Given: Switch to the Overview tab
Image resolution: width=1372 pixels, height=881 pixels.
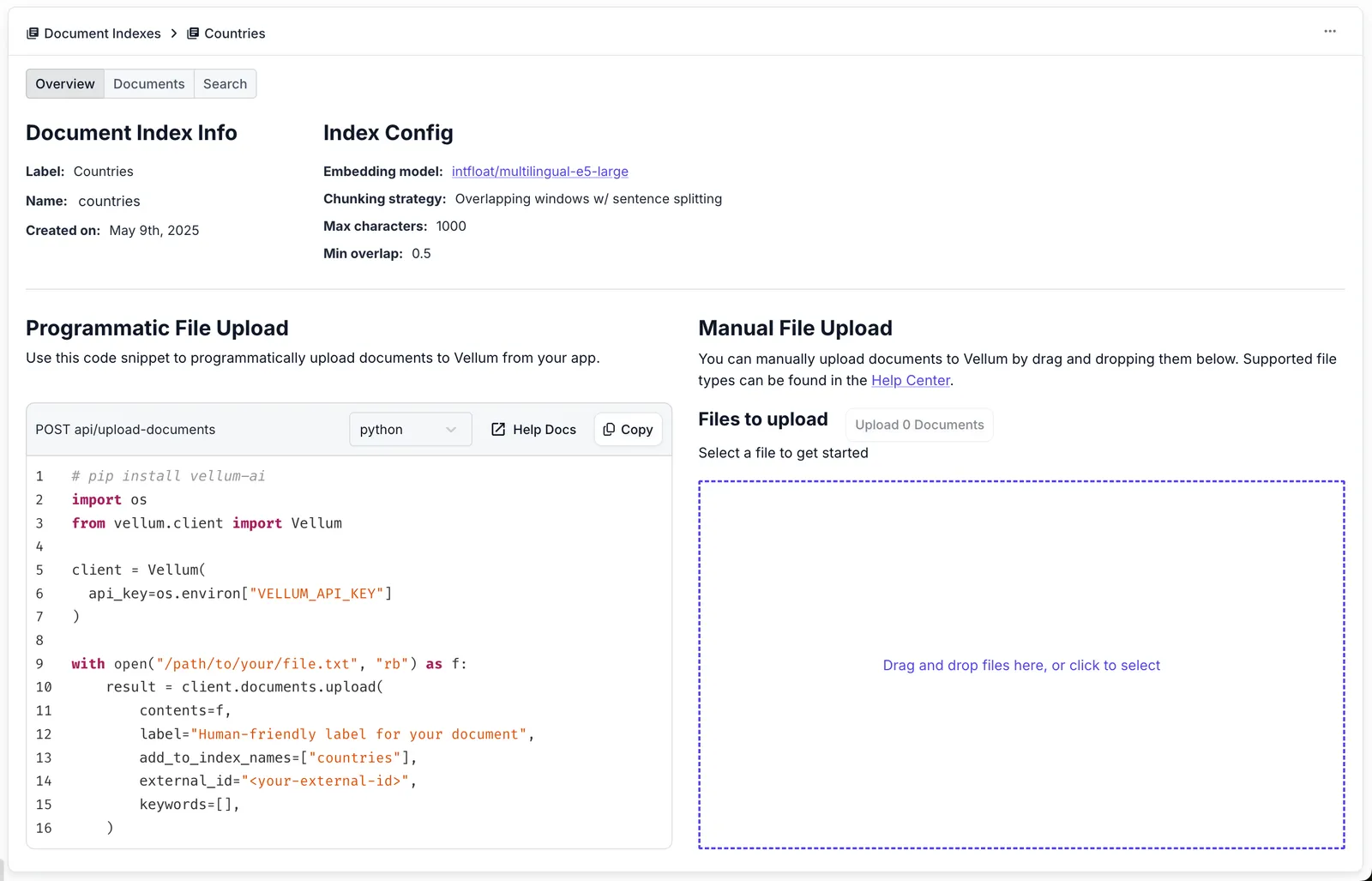Looking at the screenshot, I should [x=65, y=84].
